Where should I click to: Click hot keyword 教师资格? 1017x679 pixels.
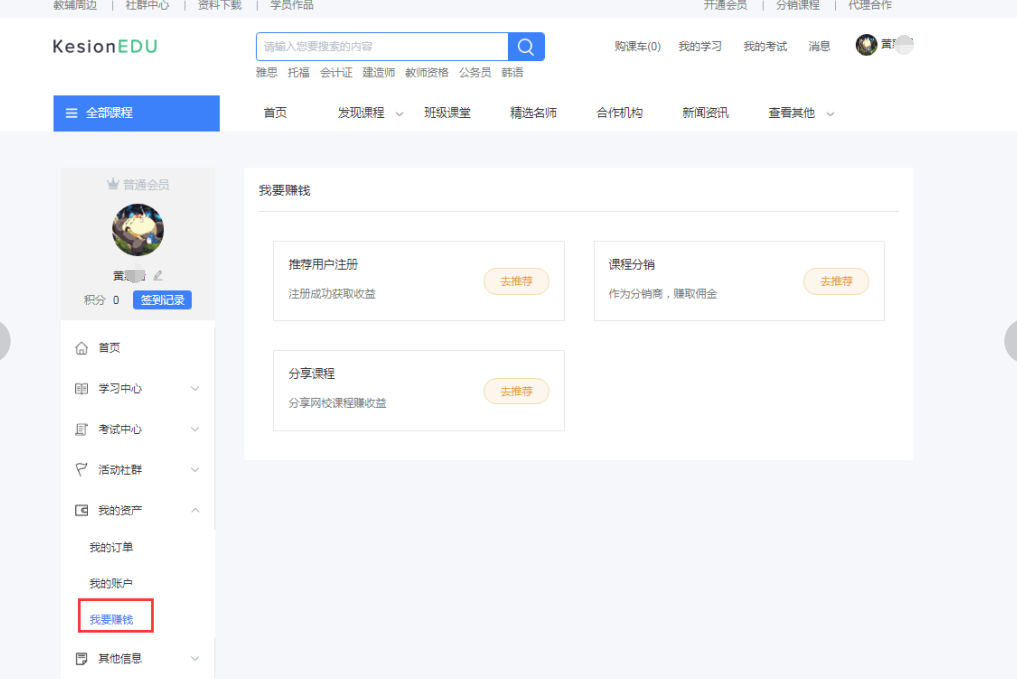[427, 73]
